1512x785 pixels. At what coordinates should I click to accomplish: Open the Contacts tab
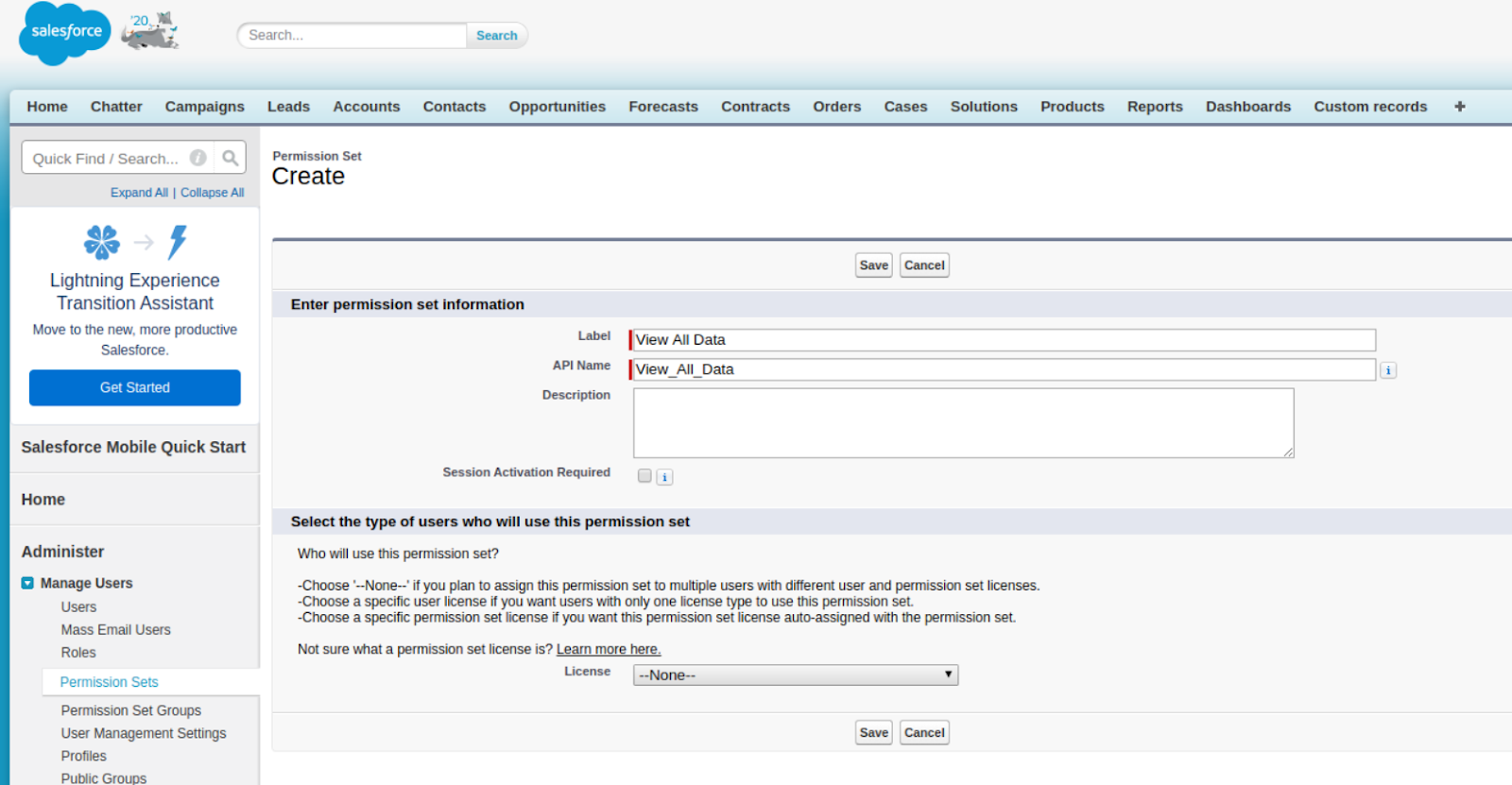[455, 107]
